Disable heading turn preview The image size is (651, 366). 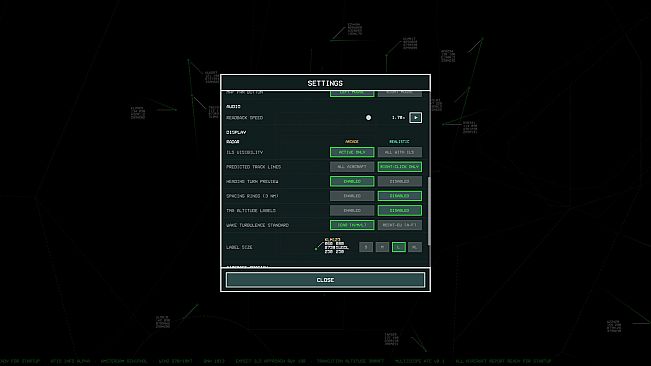pos(399,181)
